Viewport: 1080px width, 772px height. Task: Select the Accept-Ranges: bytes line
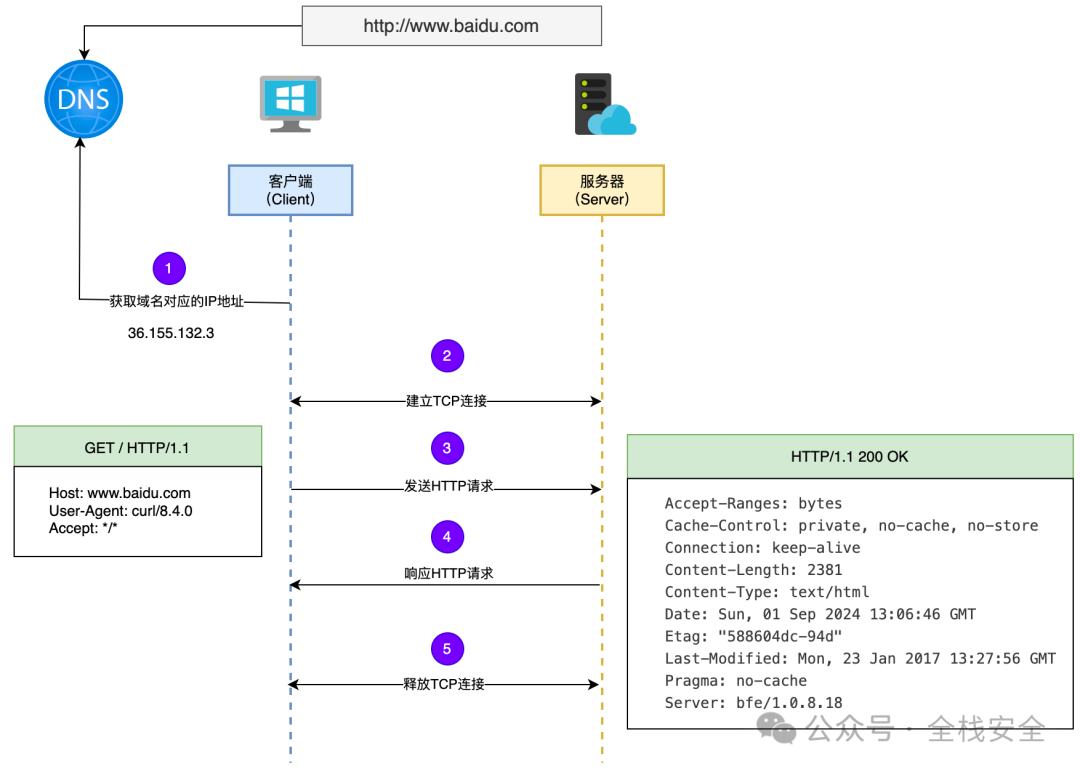[754, 503]
